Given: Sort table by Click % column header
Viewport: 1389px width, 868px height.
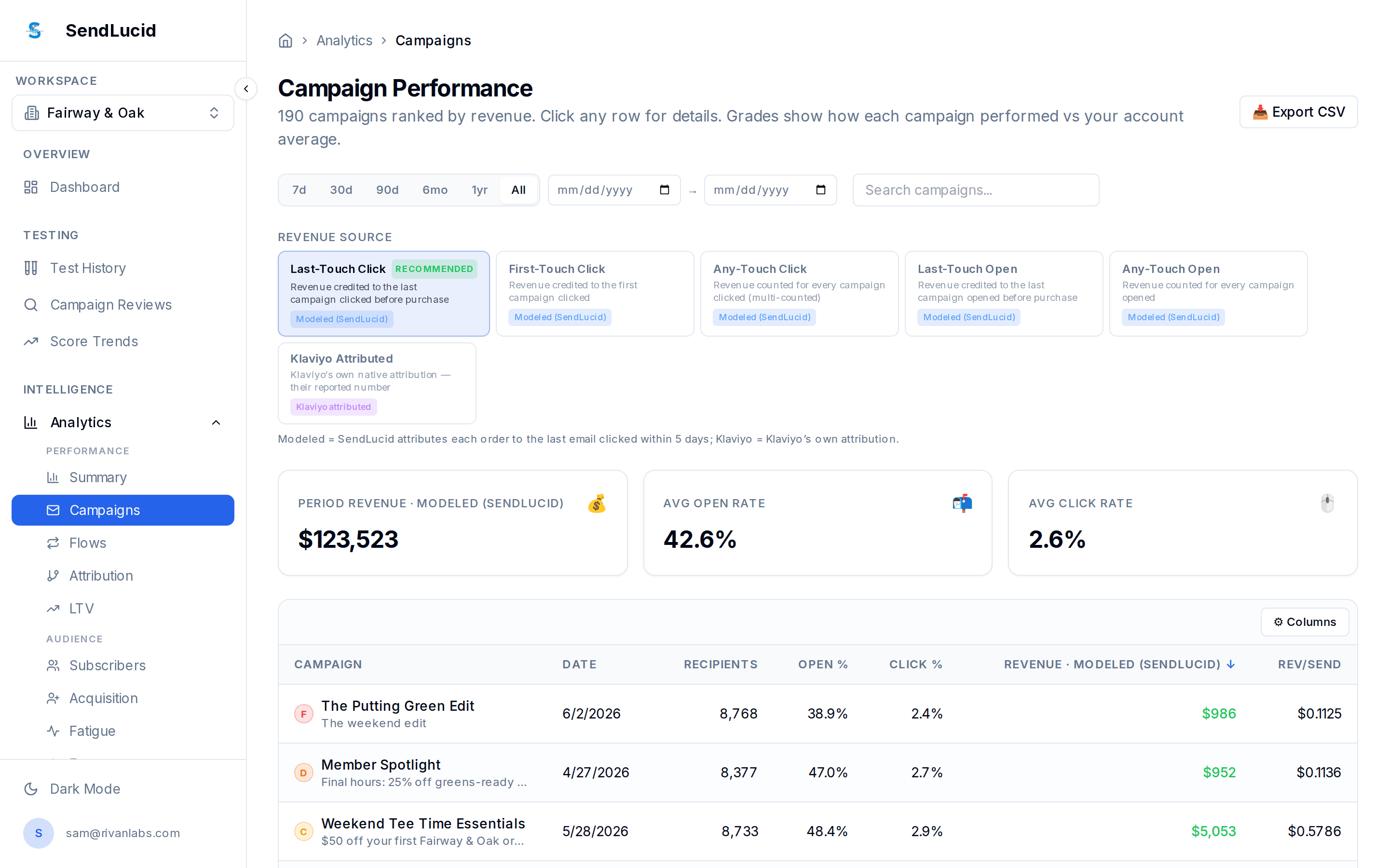Looking at the screenshot, I should point(915,664).
